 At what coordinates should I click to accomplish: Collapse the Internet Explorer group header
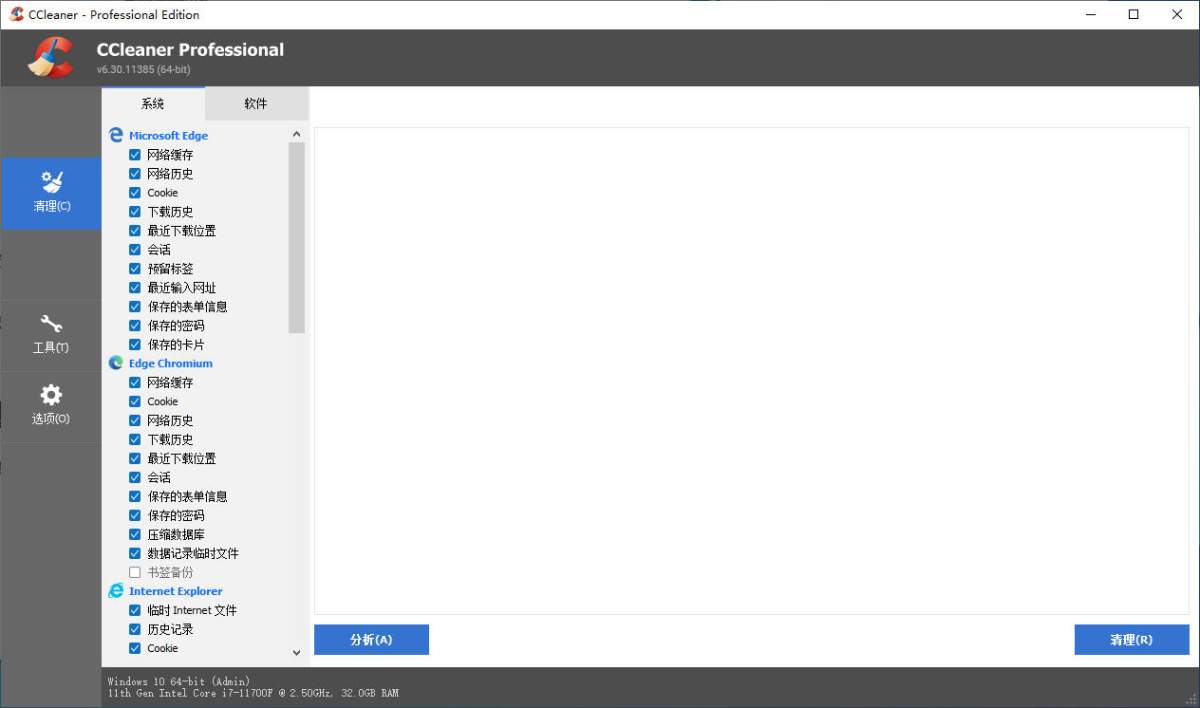click(x=175, y=591)
